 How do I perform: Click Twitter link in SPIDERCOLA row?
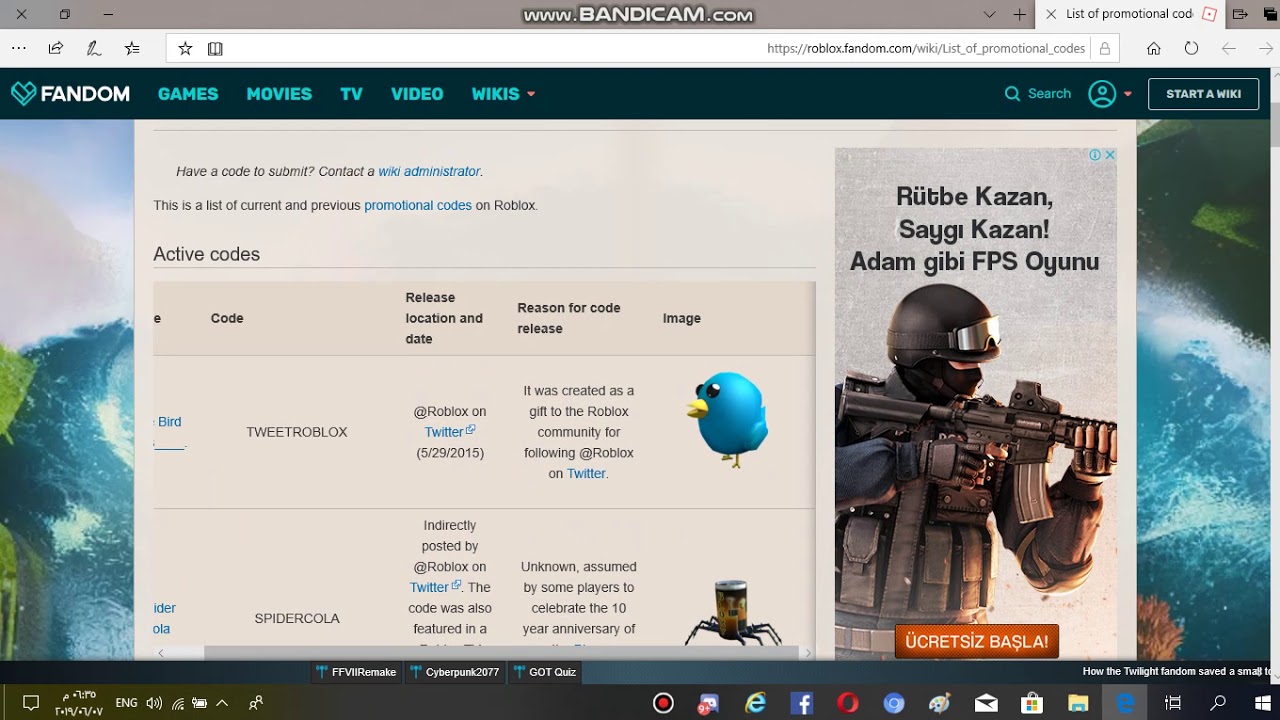pyautogui.click(x=435, y=587)
